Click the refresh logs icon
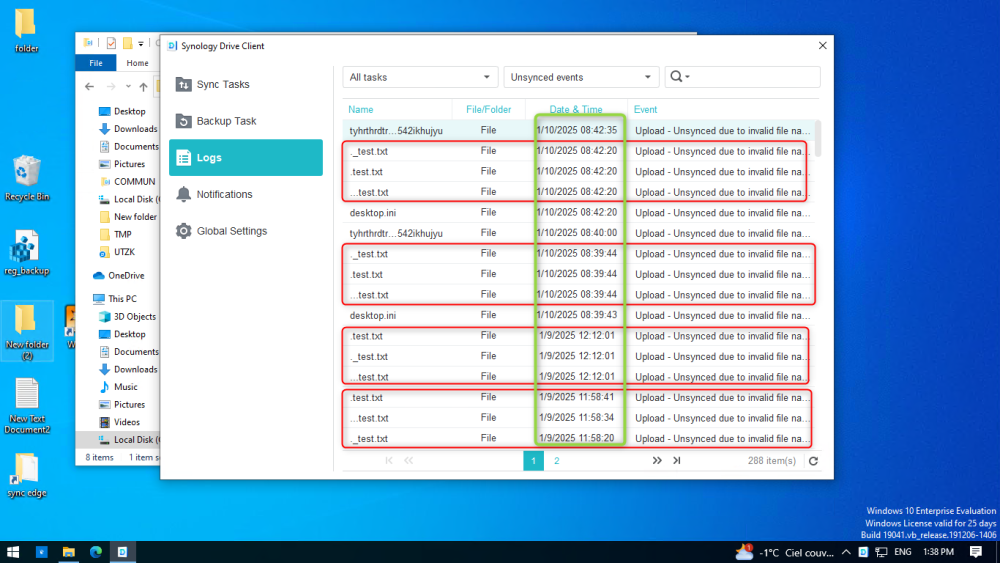 pyautogui.click(x=813, y=461)
